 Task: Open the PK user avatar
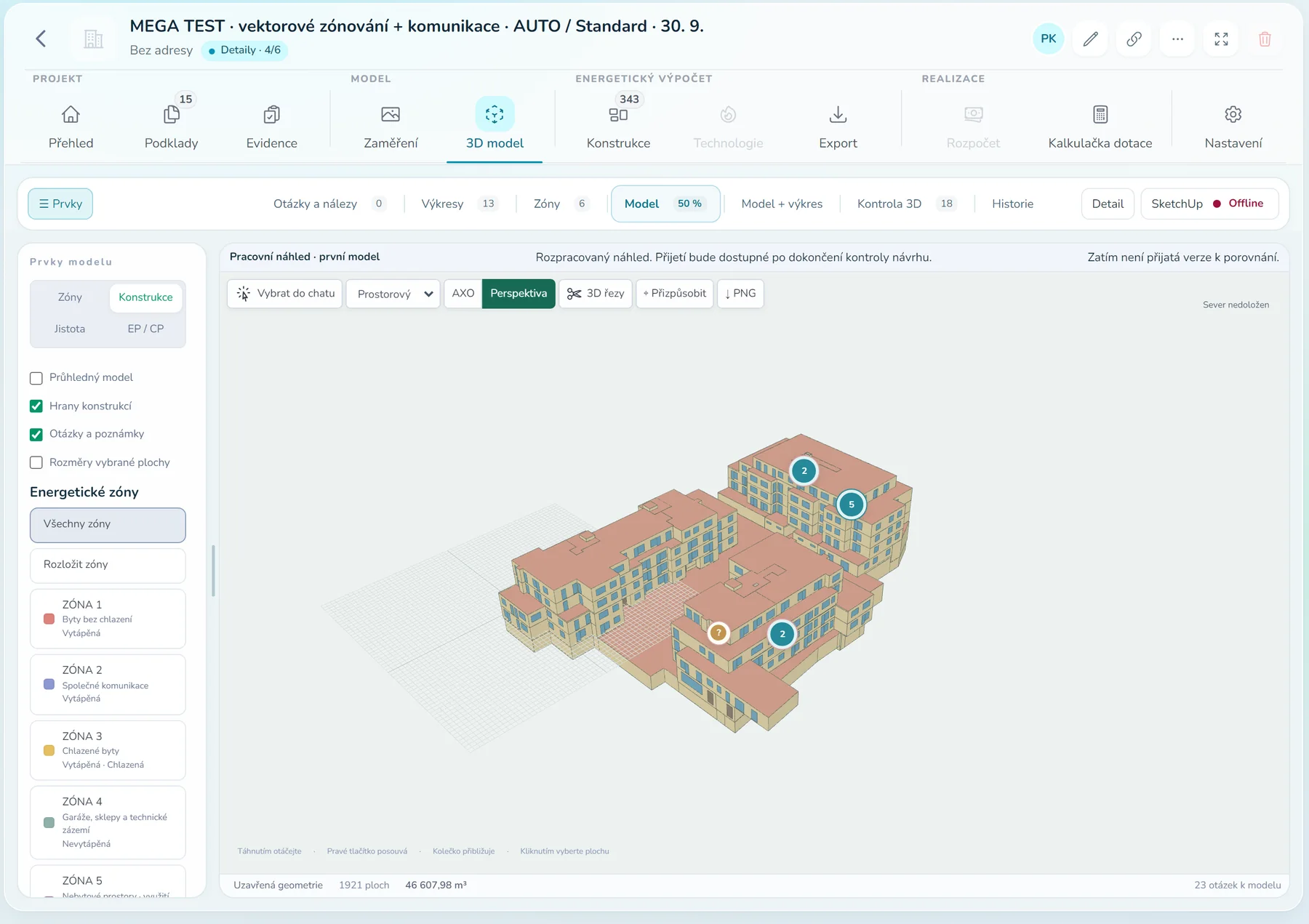1048,39
